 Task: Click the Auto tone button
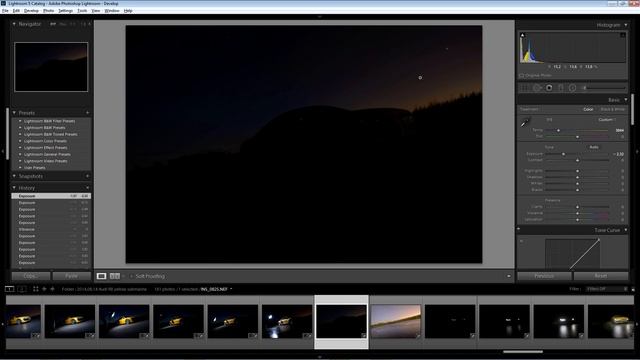tap(594, 147)
